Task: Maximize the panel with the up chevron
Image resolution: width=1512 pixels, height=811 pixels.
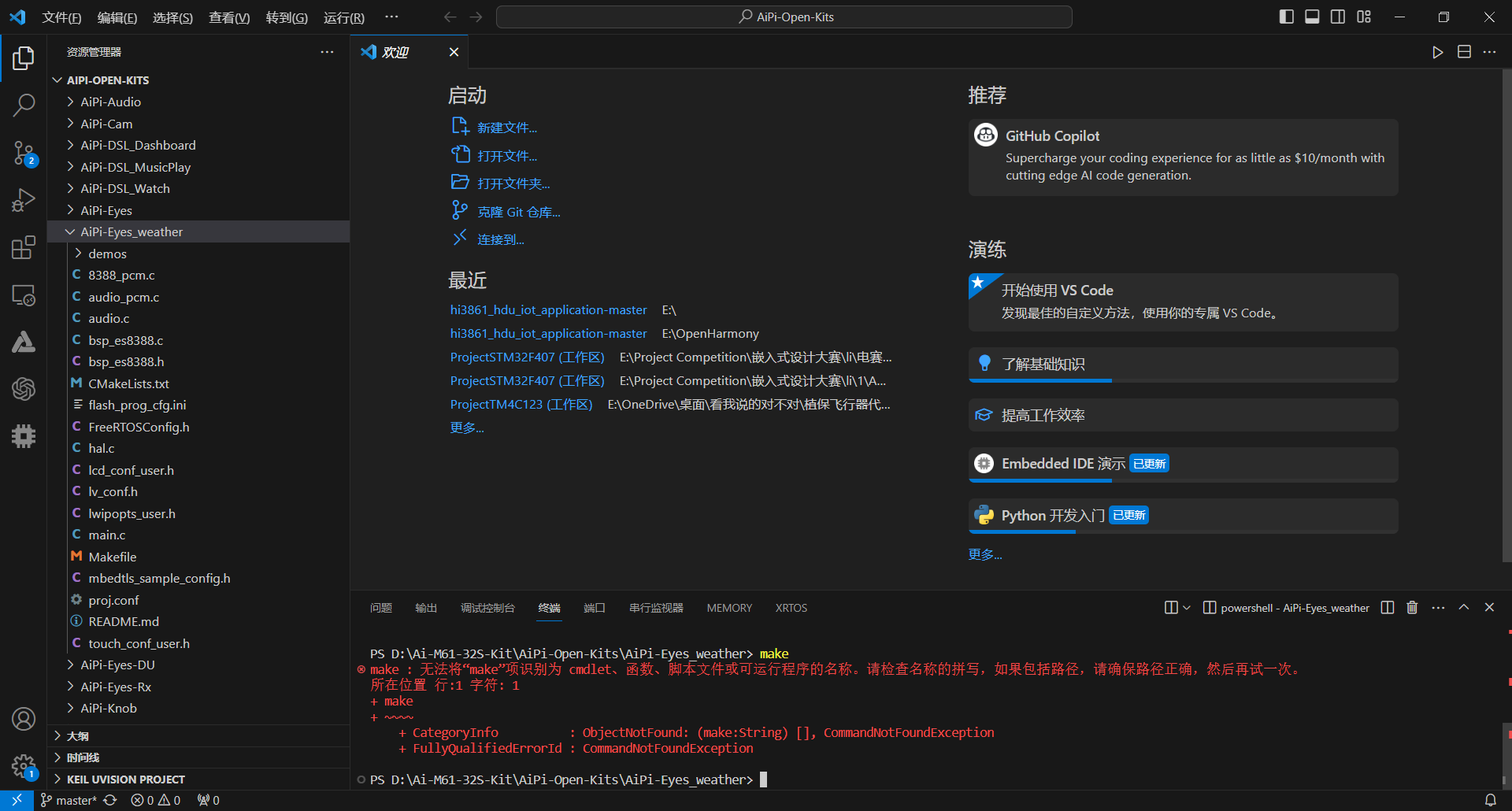Action: (1464, 607)
